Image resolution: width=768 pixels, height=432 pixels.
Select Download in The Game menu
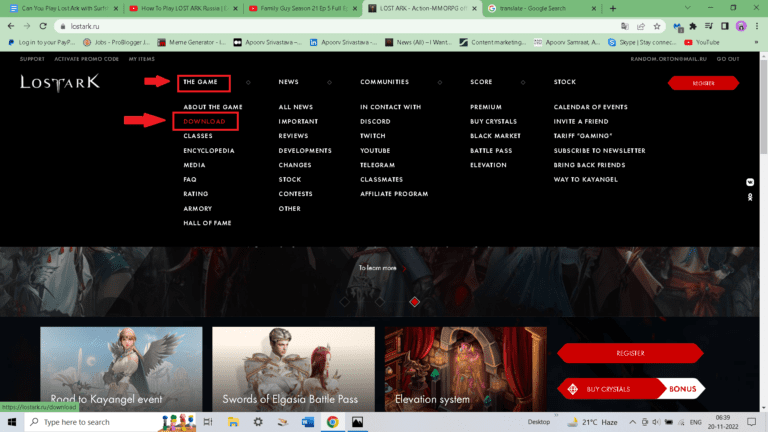[204, 121]
